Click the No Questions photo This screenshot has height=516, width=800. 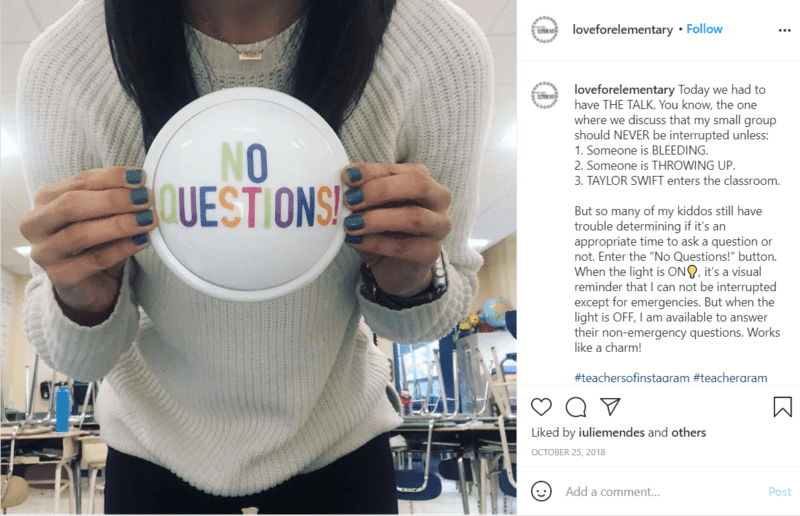click(258, 257)
